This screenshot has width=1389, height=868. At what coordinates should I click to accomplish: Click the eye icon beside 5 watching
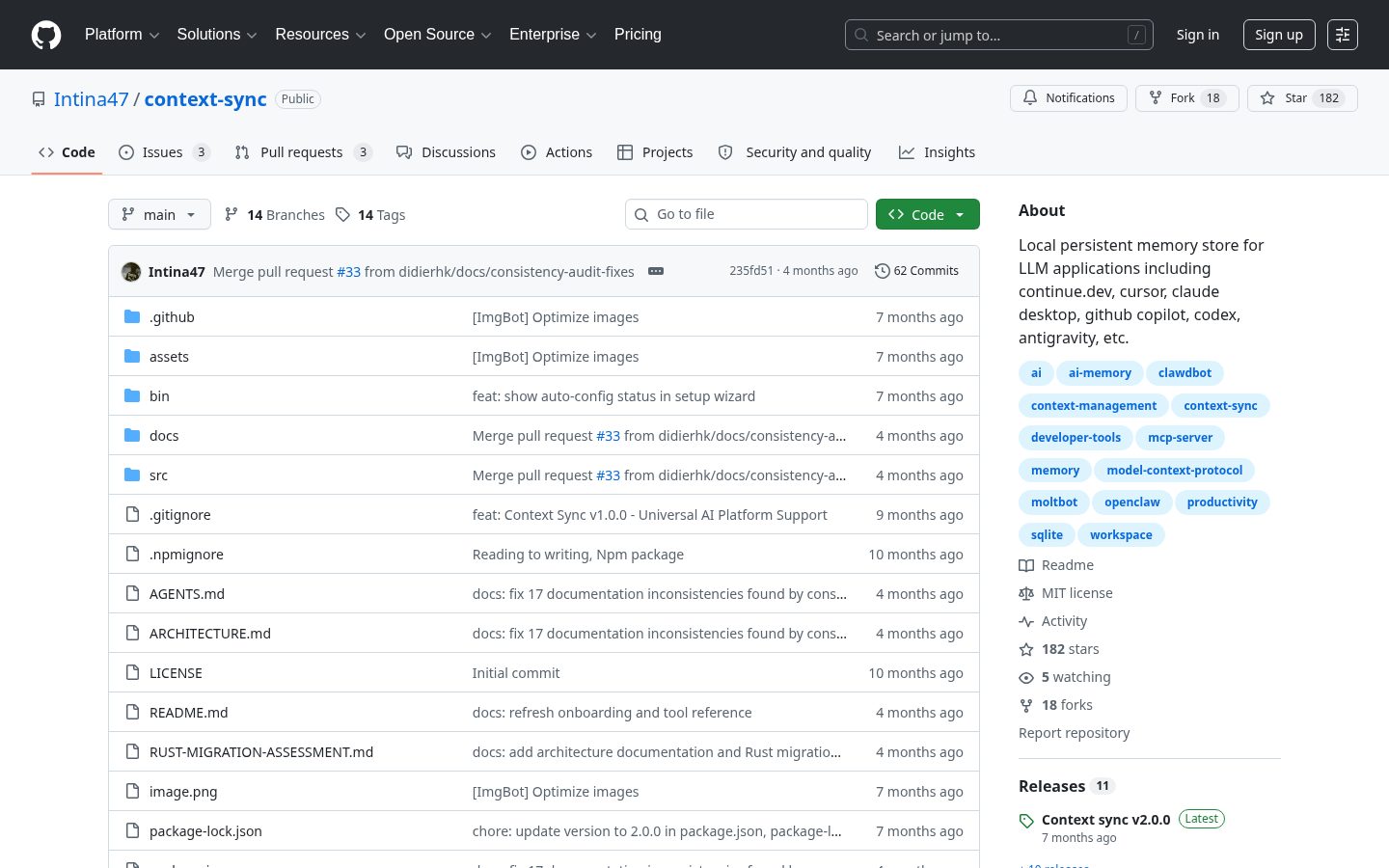(x=1026, y=677)
